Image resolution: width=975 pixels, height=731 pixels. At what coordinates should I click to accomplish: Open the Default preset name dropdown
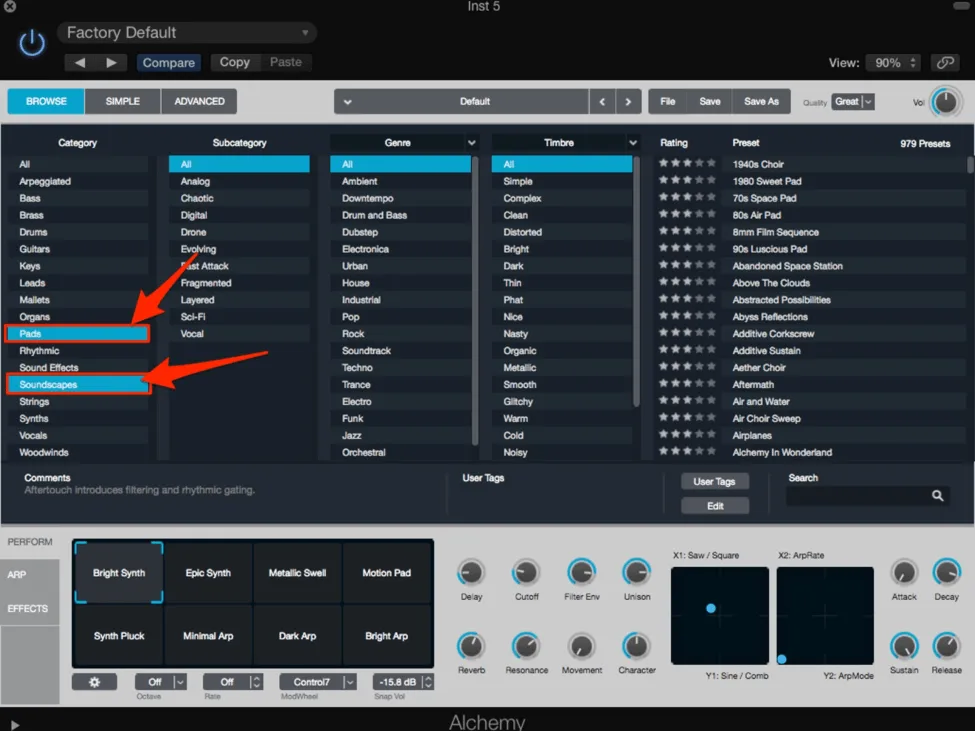tap(461, 101)
